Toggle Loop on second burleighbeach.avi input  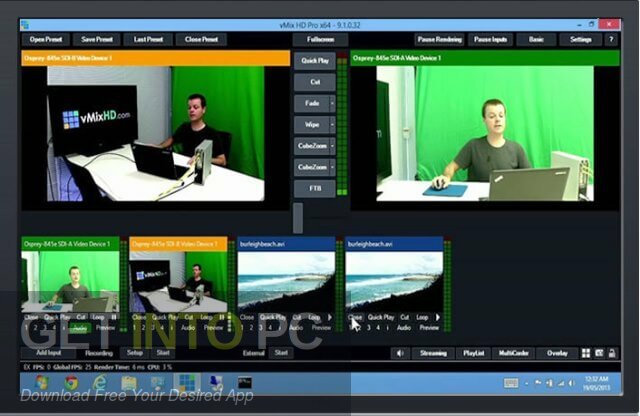[422, 317]
